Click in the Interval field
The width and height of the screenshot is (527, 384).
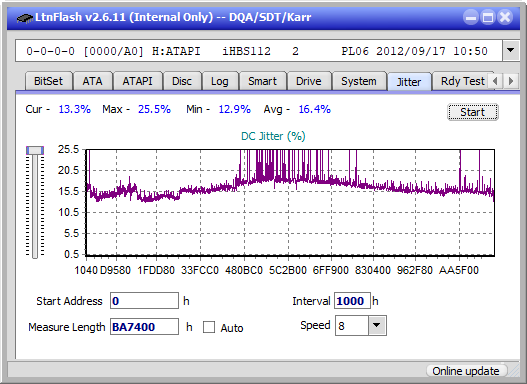point(352,301)
